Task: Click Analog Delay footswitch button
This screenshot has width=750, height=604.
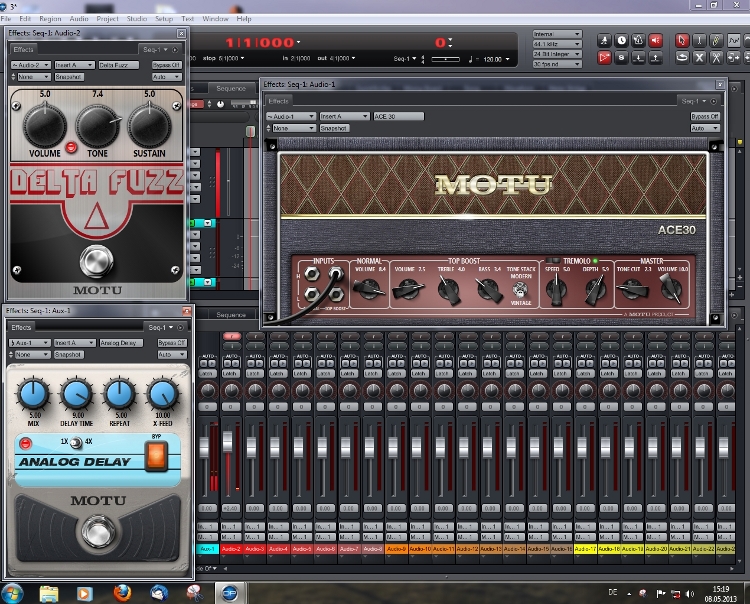Action: coord(98,531)
